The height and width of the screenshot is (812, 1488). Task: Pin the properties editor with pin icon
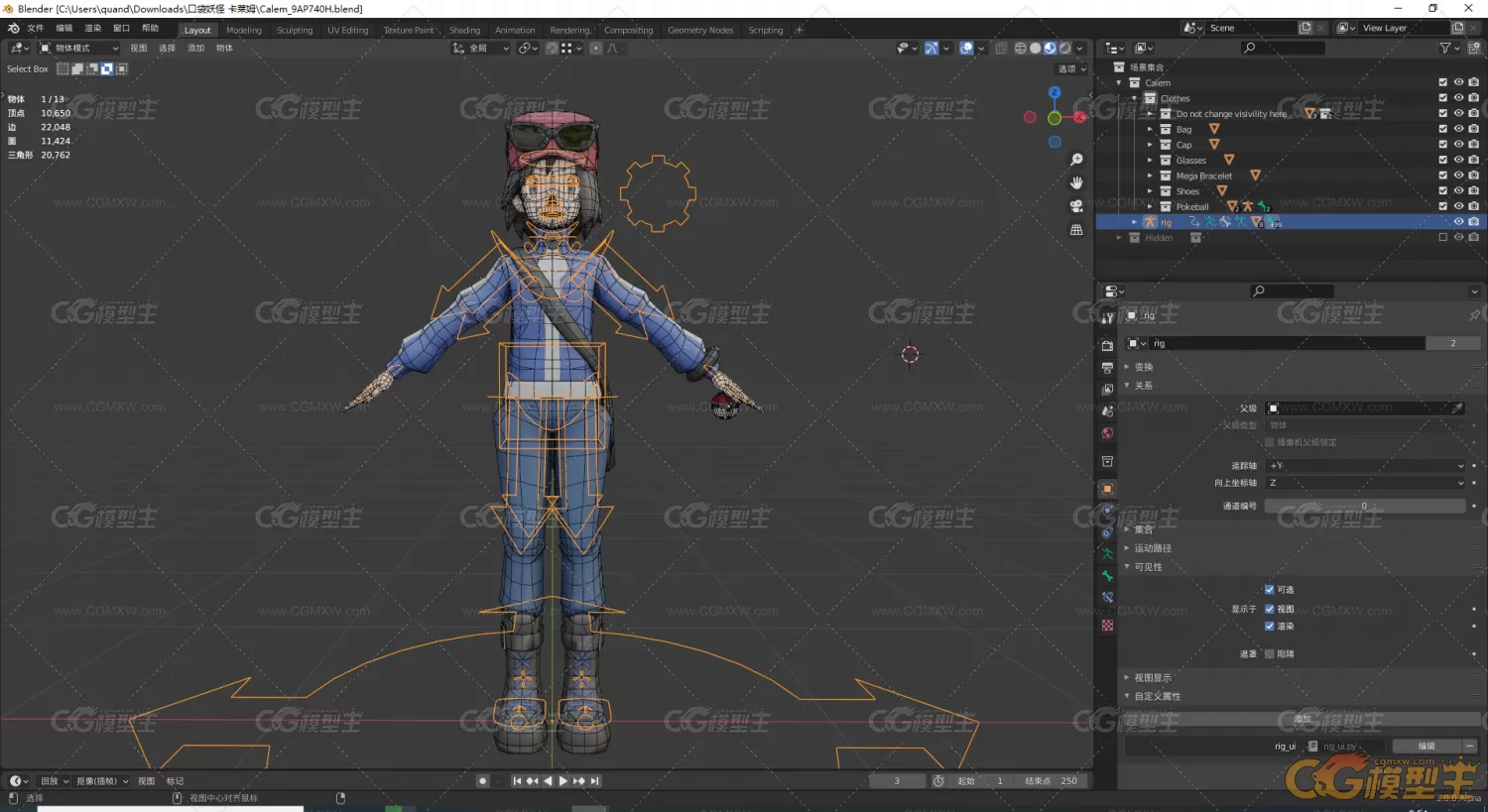click(1474, 315)
